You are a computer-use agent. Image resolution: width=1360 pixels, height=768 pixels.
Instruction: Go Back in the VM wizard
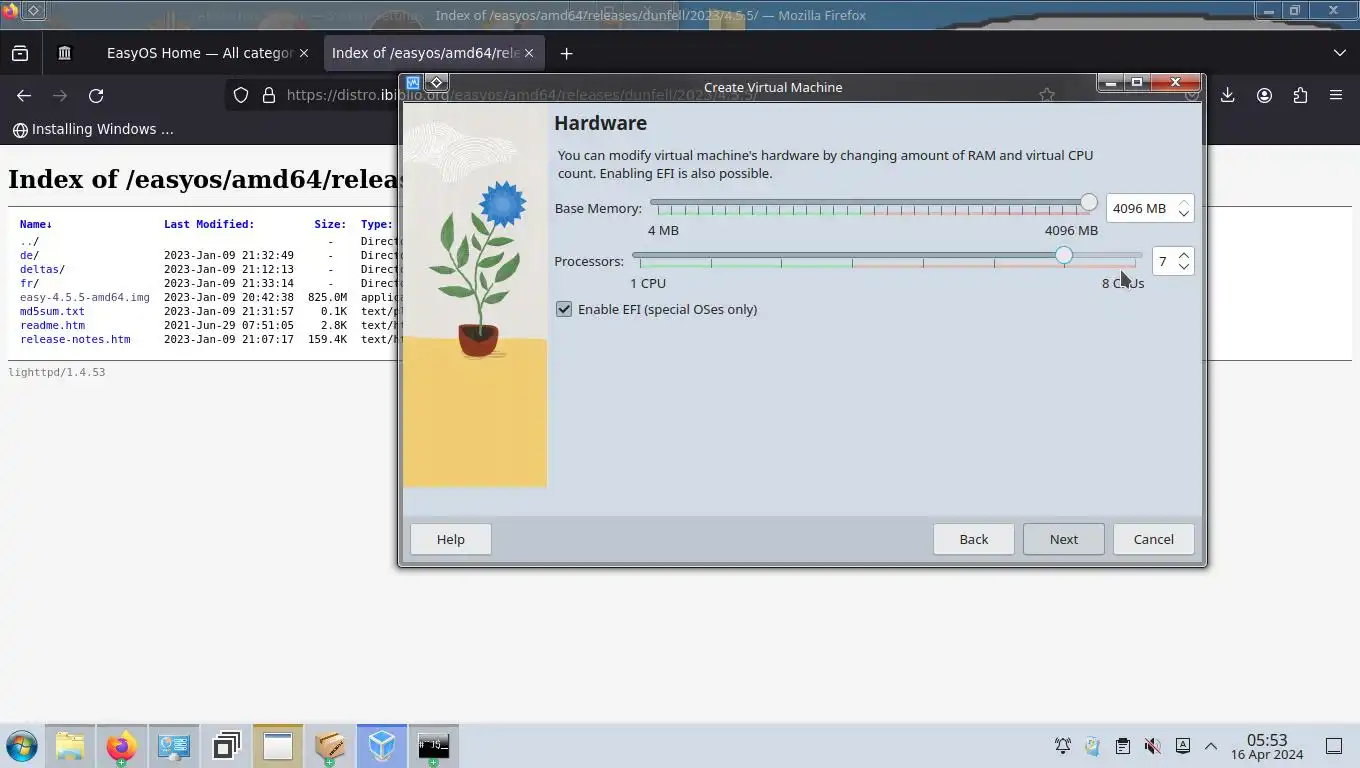click(974, 539)
